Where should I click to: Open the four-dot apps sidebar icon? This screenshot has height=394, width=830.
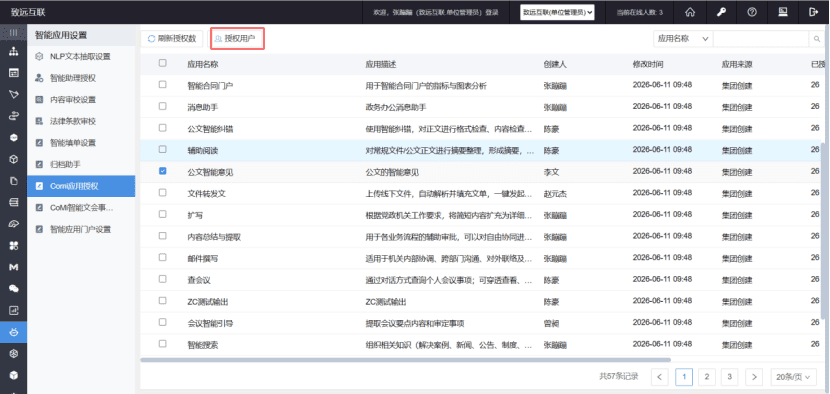click(14, 246)
